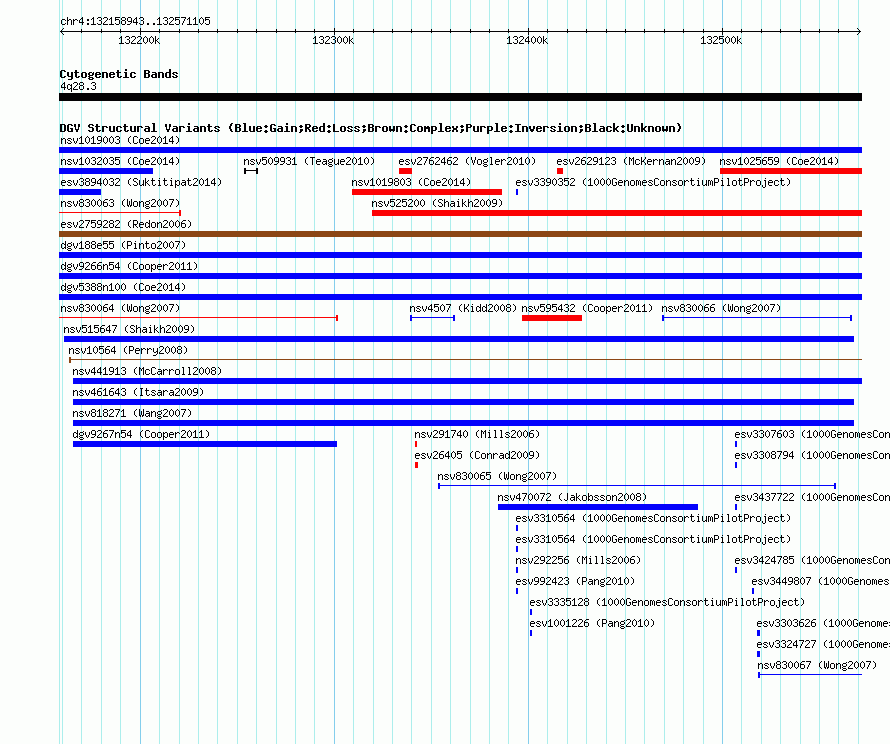
Task: Open variant nsv4507 (Kidd2008) label
Action: [463, 308]
